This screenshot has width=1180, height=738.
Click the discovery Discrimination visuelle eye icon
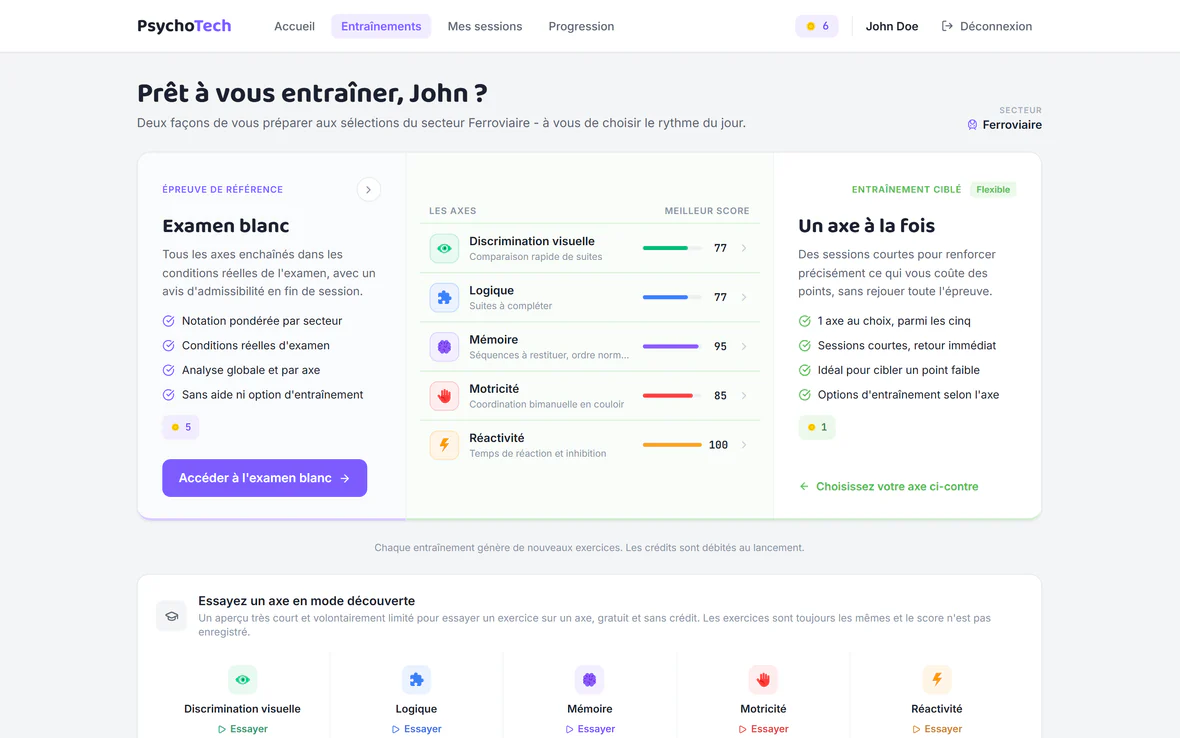point(242,679)
